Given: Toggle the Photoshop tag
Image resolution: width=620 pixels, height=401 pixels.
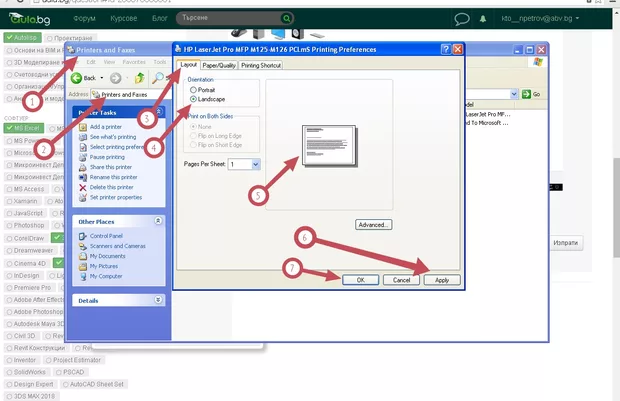Looking at the screenshot, I should pyautogui.click(x=26, y=225).
